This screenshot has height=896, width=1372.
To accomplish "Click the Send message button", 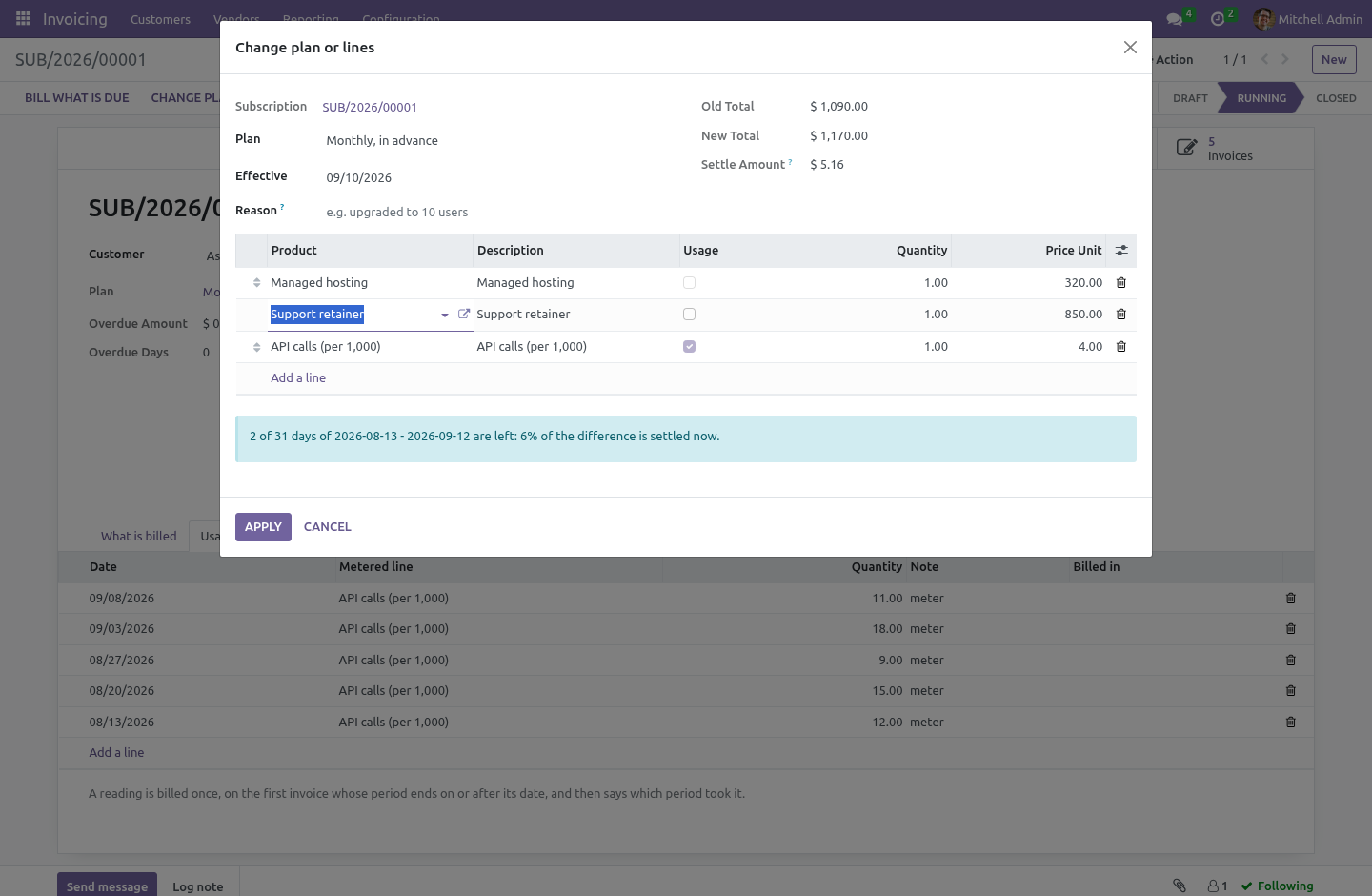I will 107,886.
